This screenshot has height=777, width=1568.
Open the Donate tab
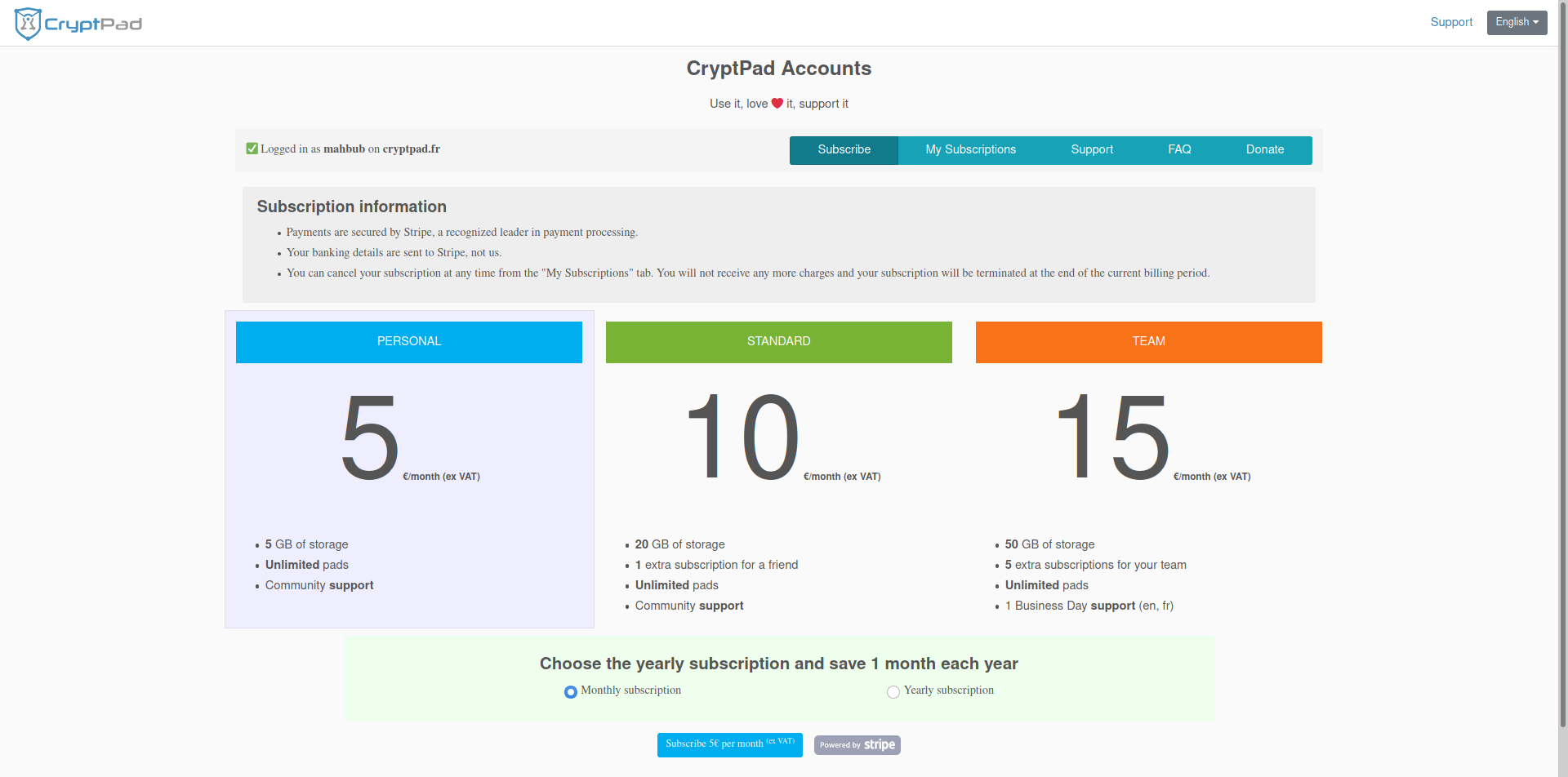point(1265,150)
